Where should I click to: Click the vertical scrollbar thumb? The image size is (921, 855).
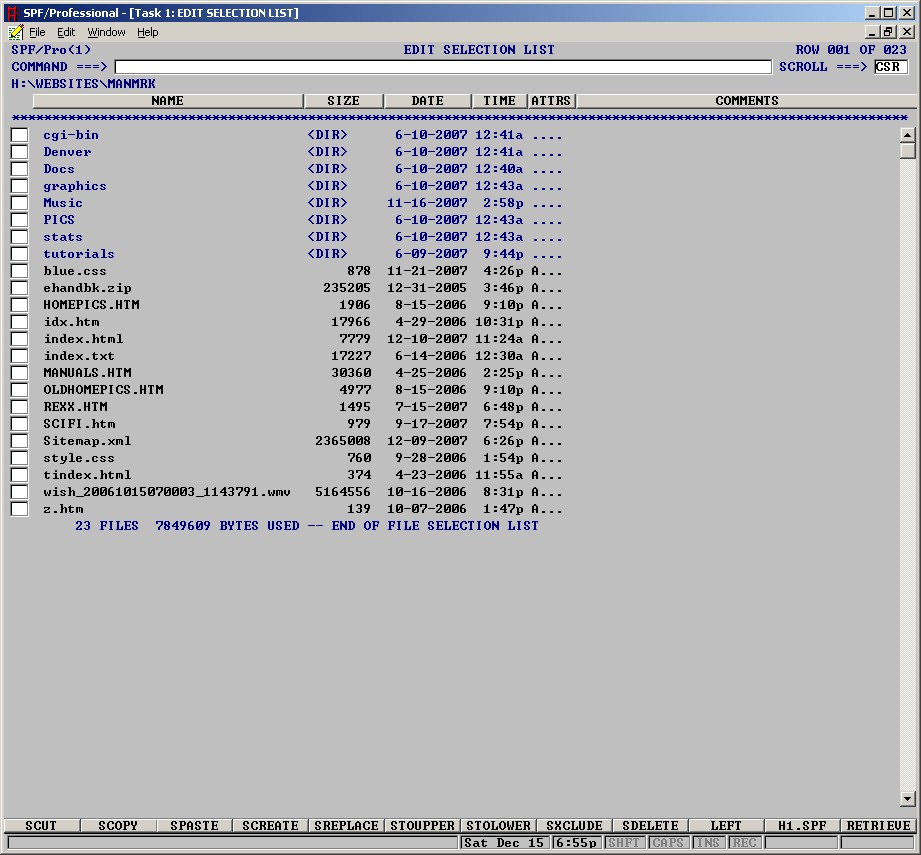(x=907, y=150)
